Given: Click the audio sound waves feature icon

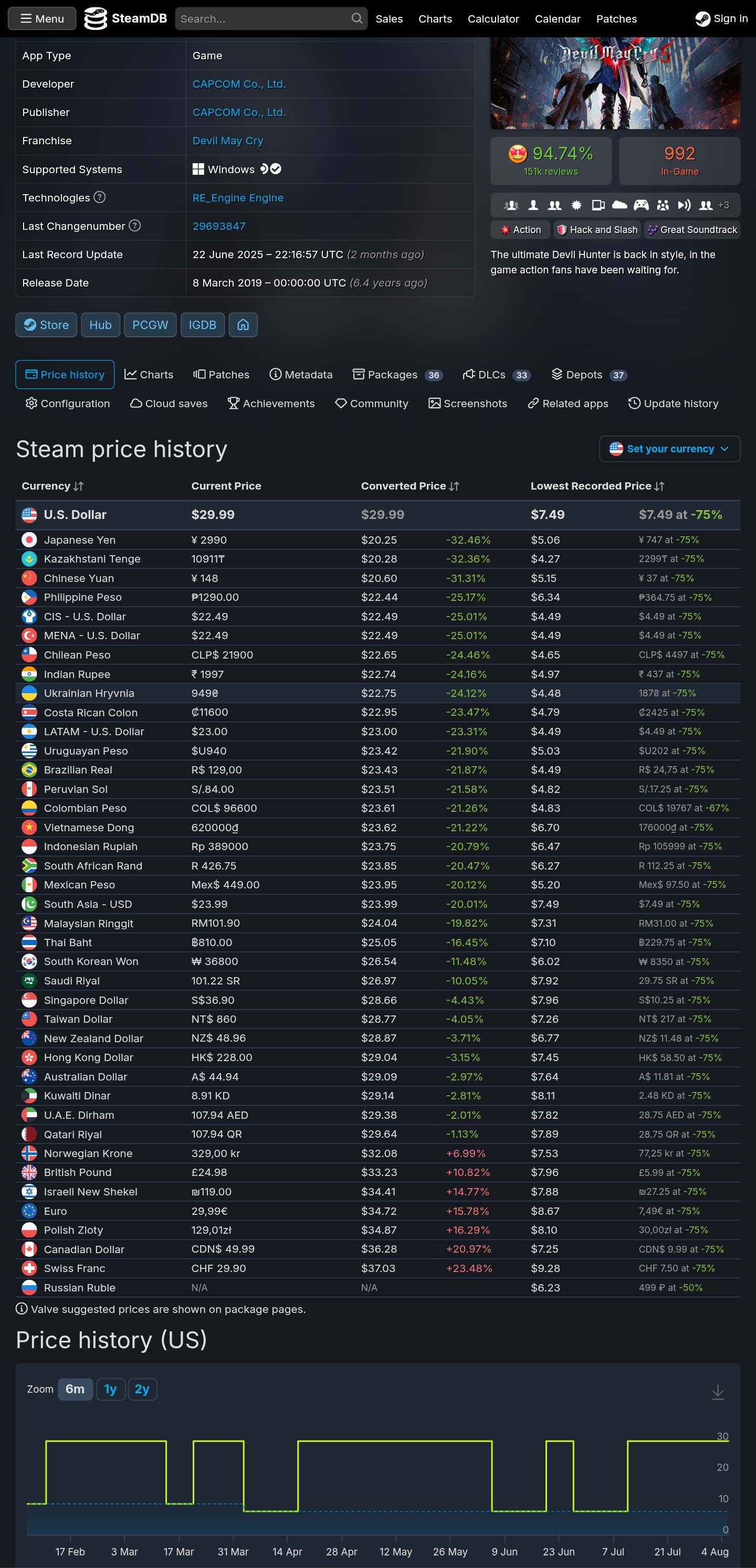Looking at the screenshot, I should coord(684,205).
